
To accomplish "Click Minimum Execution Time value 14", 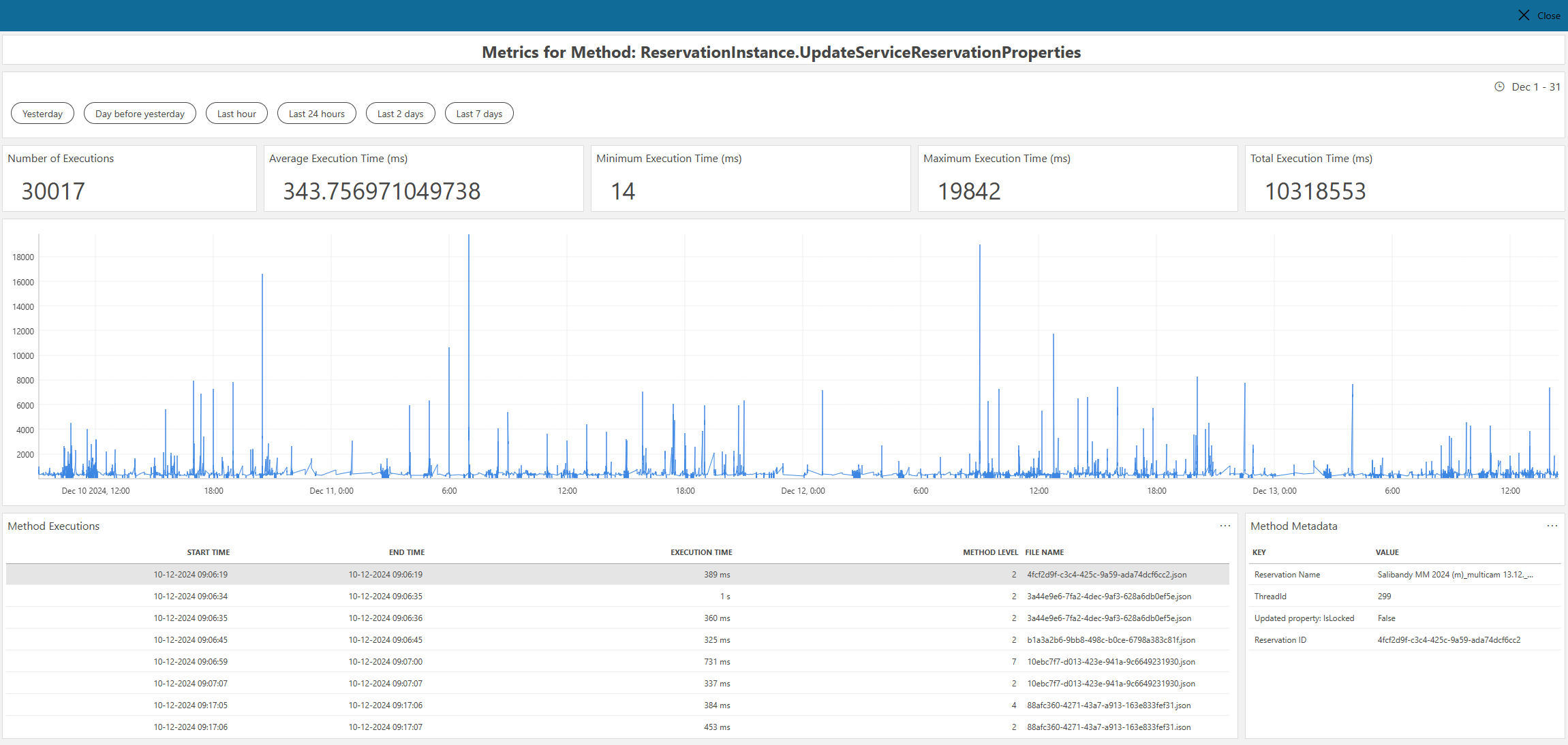I will coord(623,191).
